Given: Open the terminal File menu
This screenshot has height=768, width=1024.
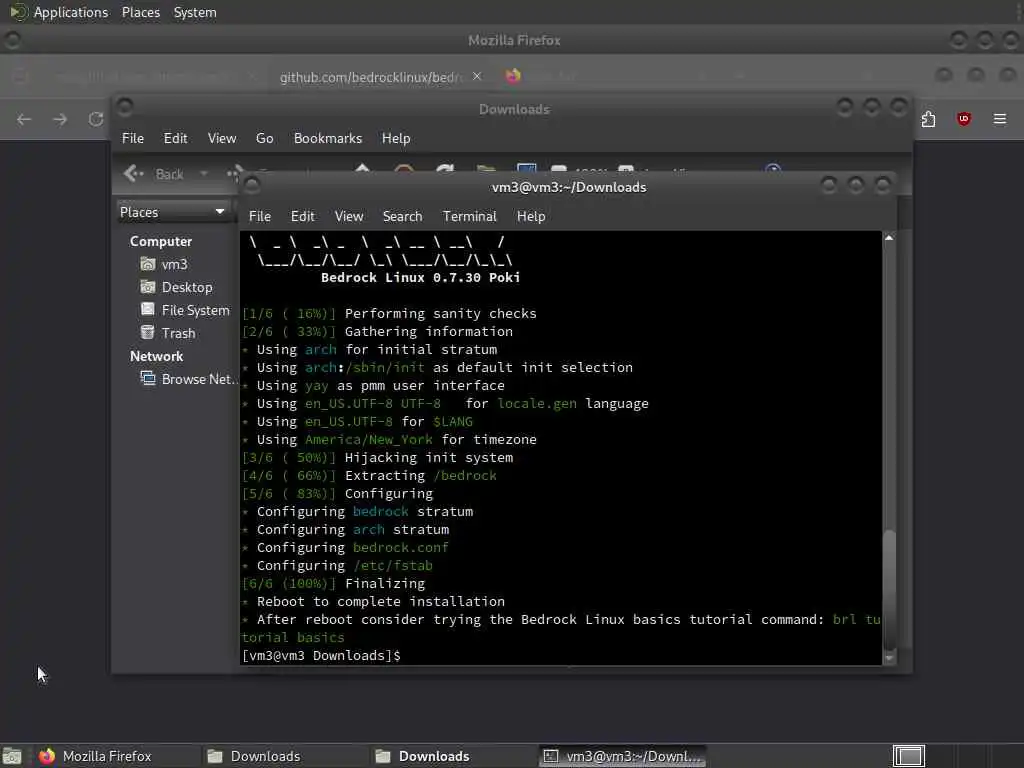Looking at the screenshot, I should tap(259, 216).
